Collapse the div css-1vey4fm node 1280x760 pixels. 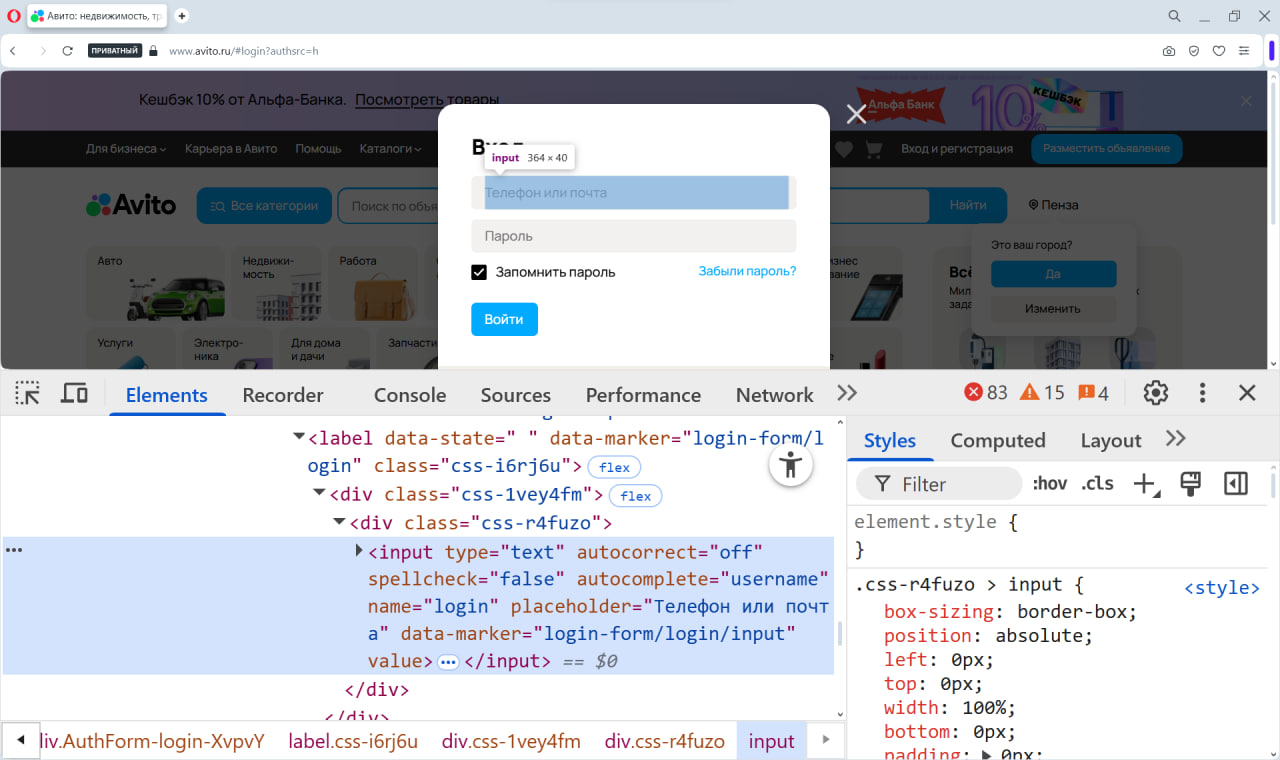[318, 493]
